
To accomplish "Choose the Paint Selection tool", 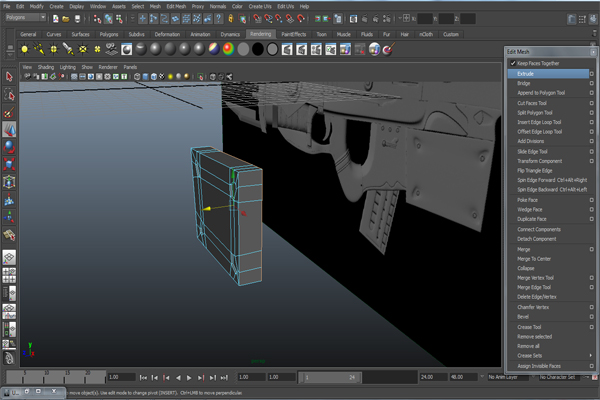I will (9, 112).
